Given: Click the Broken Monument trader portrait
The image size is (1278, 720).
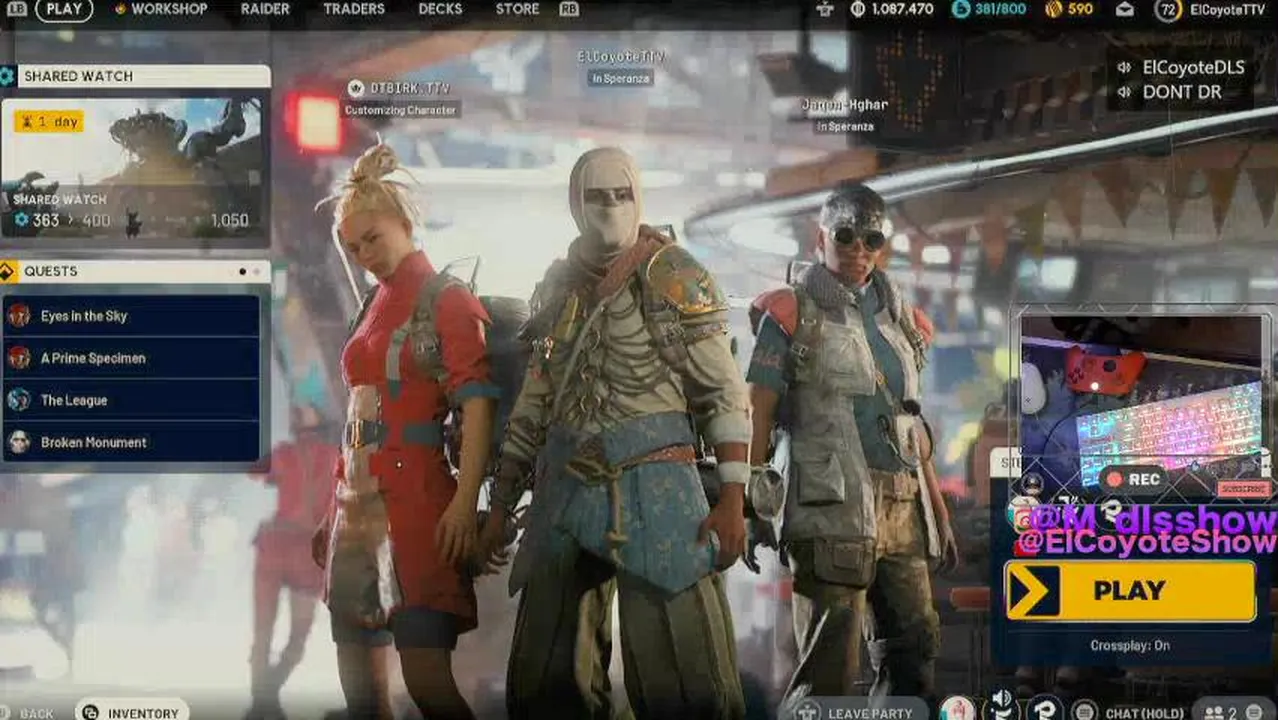Looking at the screenshot, I should 19,442.
